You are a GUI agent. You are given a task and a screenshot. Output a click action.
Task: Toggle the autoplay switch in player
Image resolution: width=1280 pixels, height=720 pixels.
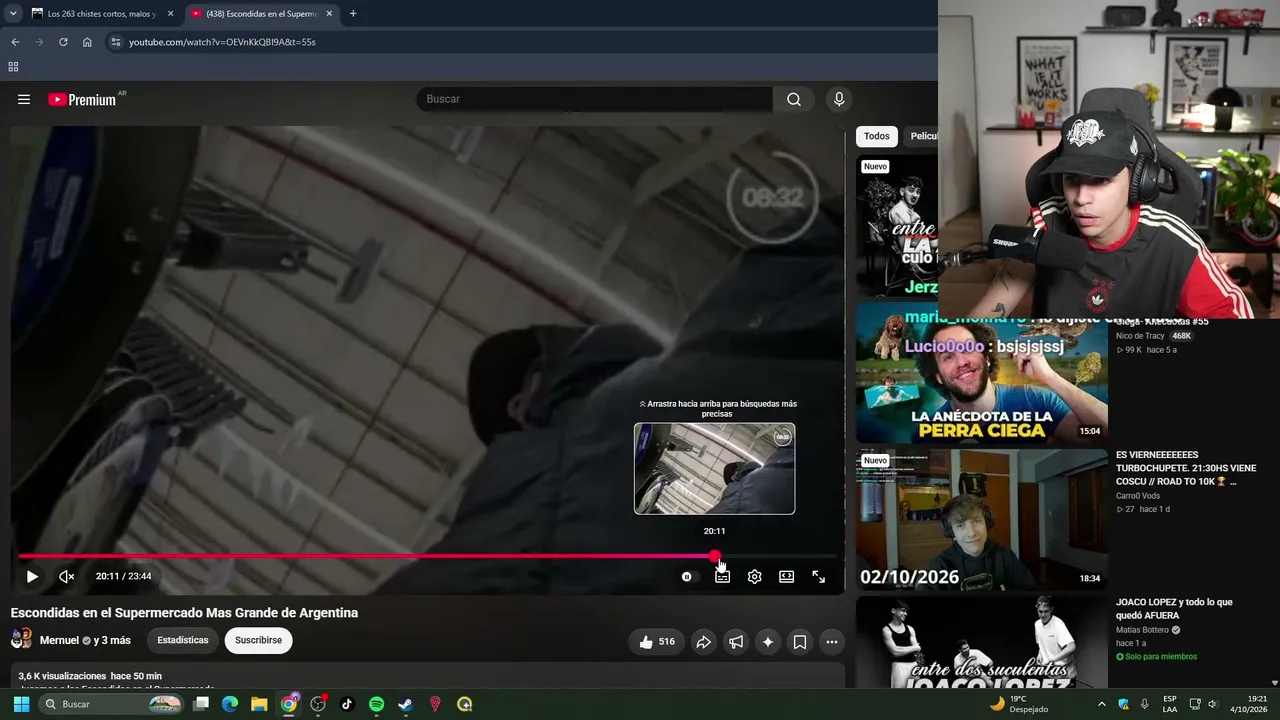coord(687,576)
